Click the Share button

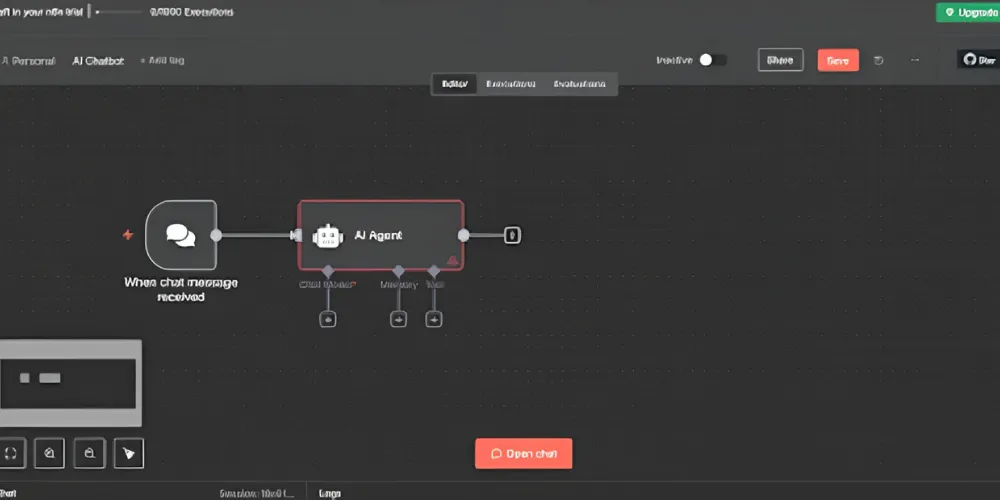click(x=780, y=60)
